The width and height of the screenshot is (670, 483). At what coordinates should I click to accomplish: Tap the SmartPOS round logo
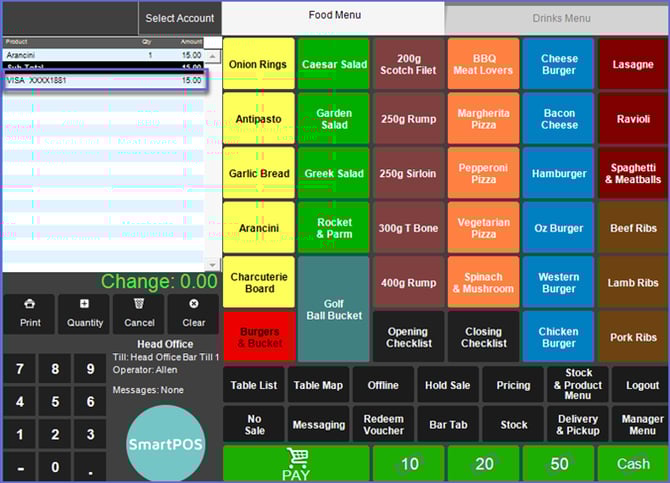(166, 442)
